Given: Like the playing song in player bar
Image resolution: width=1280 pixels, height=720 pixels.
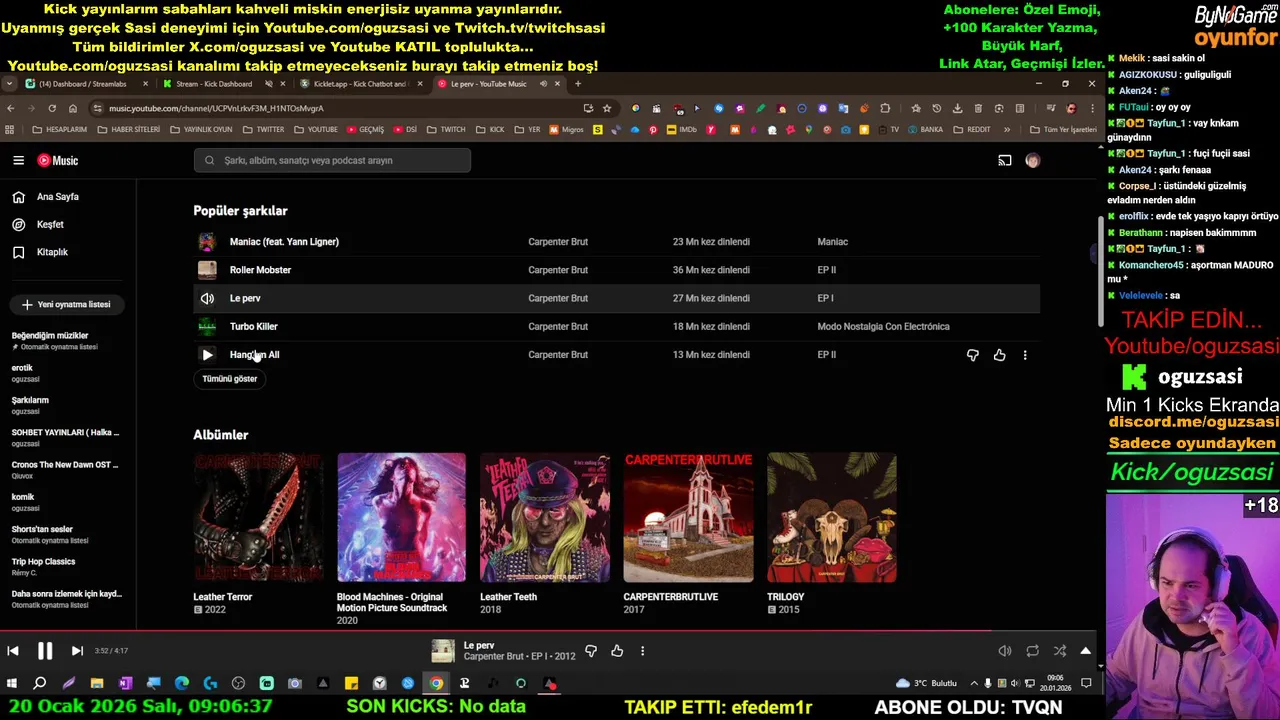Looking at the screenshot, I should tap(617, 651).
